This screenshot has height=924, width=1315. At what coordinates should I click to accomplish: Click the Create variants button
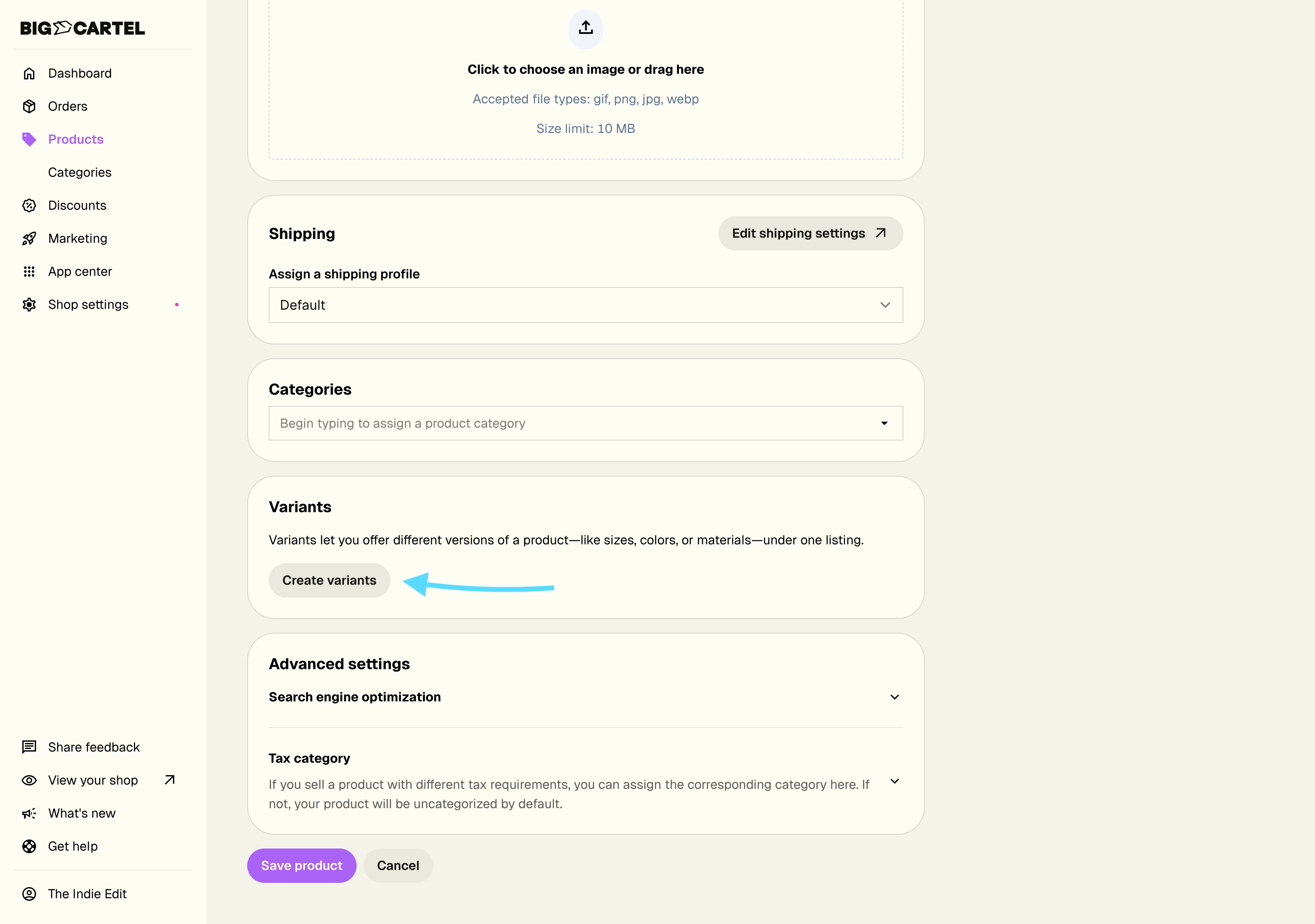[329, 580]
